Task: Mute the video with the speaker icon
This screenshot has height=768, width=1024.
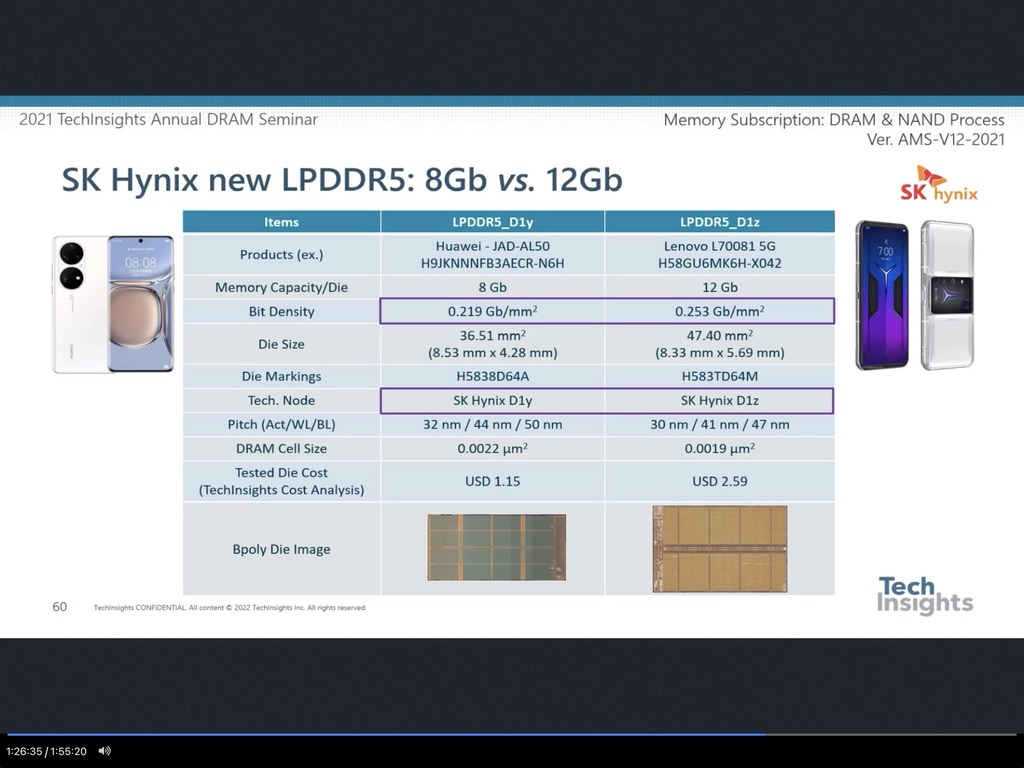Action: click(105, 751)
